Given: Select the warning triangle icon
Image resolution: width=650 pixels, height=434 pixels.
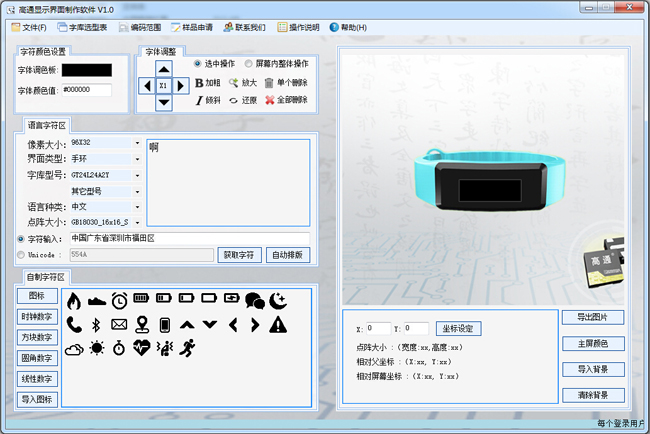Looking at the screenshot, I should click(277, 325).
